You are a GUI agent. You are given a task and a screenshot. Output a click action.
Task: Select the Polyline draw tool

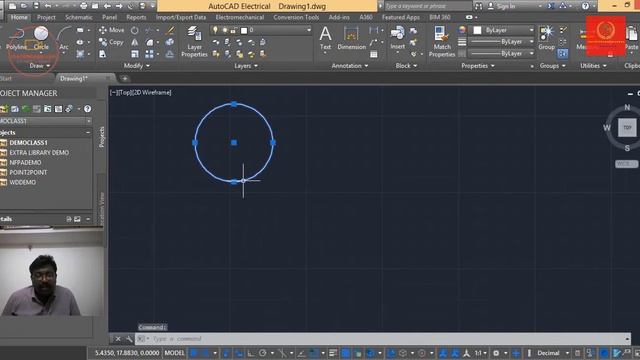click(16, 38)
